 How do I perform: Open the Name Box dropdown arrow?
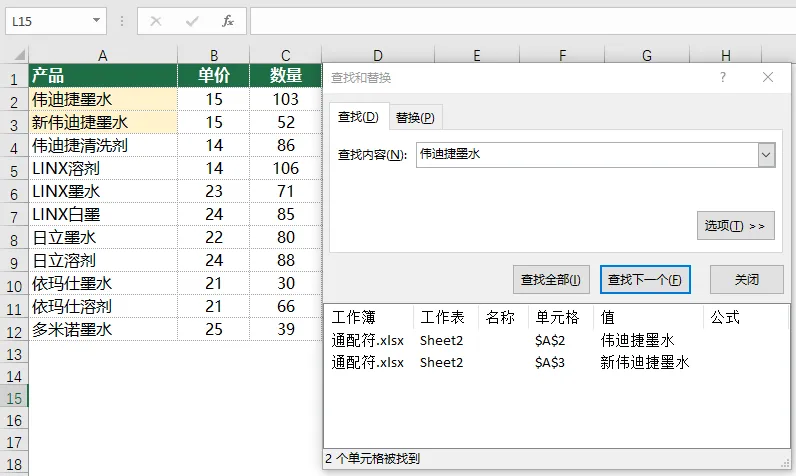click(96, 20)
